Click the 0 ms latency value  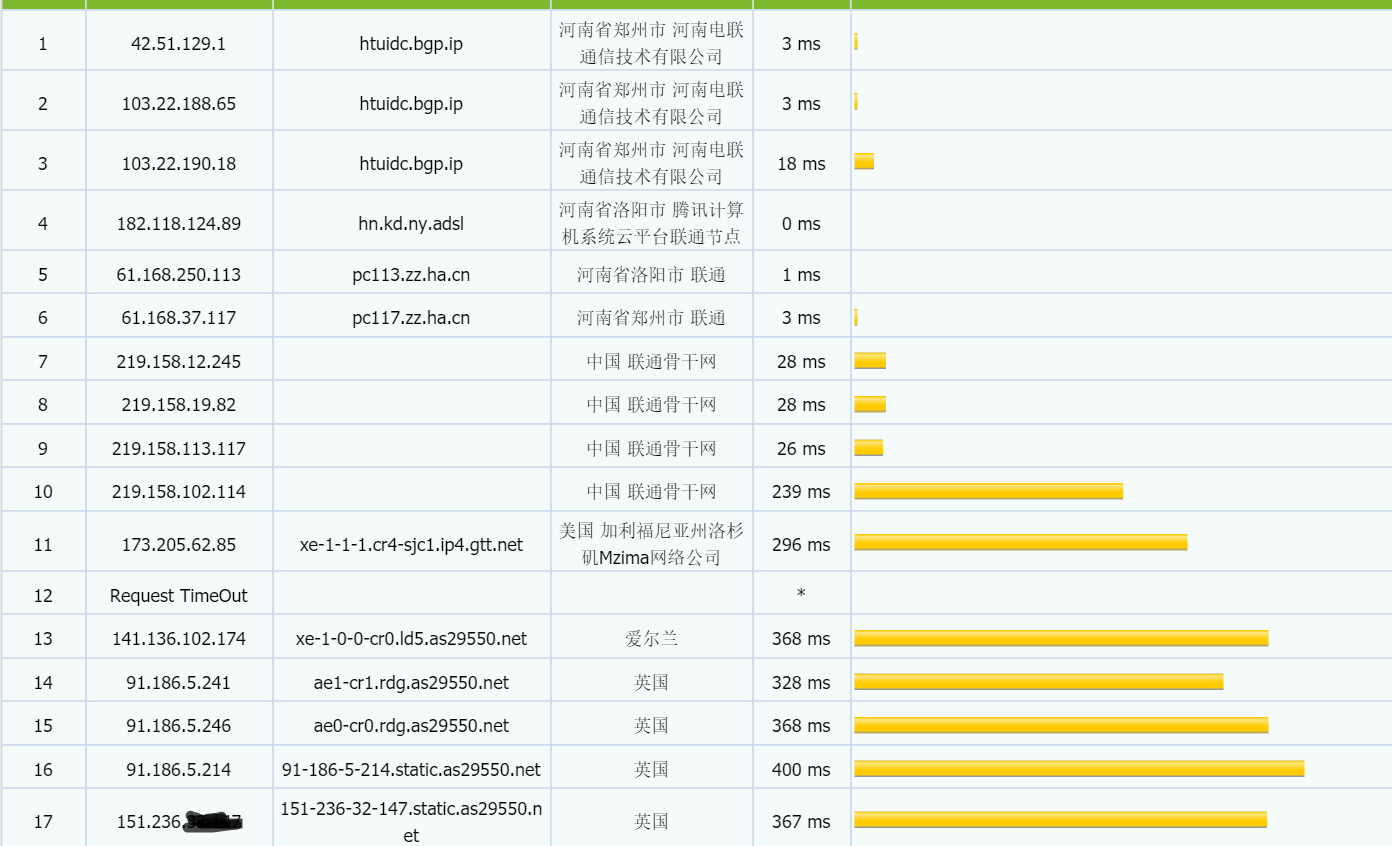coord(801,224)
